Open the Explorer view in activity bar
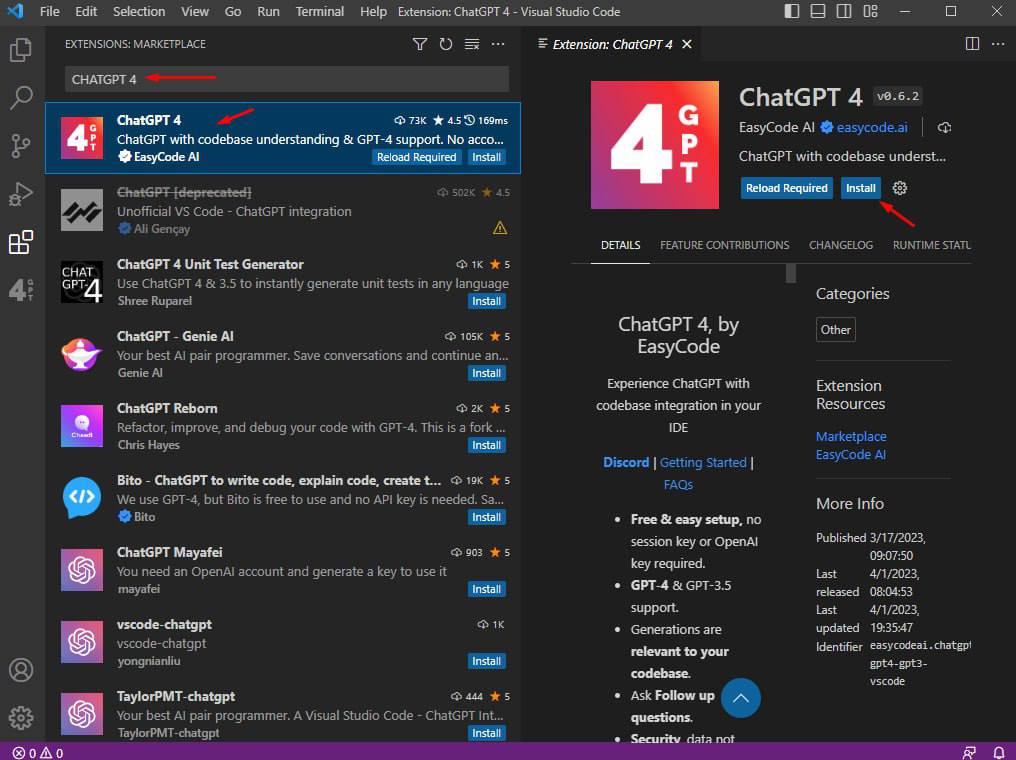The width and height of the screenshot is (1016, 760). click(21, 50)
